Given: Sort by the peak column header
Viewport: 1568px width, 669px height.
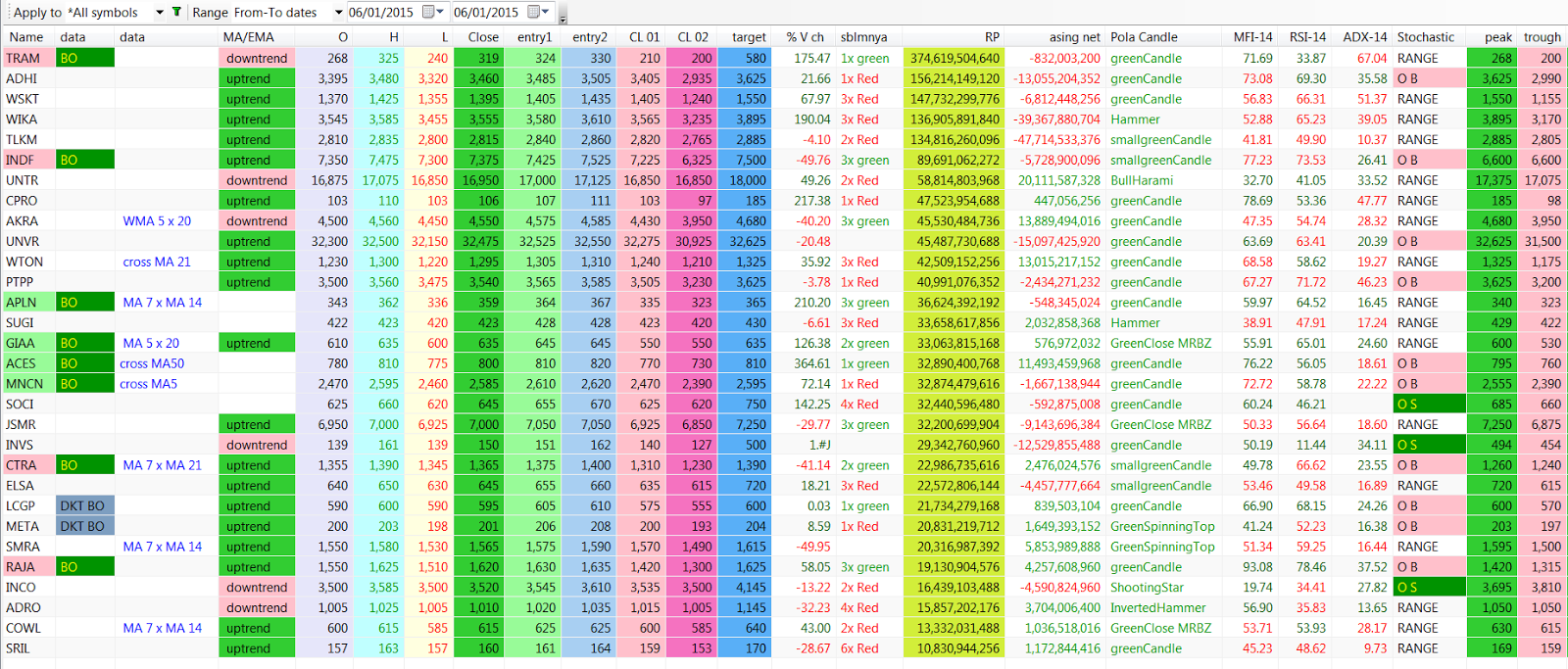Looking at the screenshot, I should click(1497, 37).
